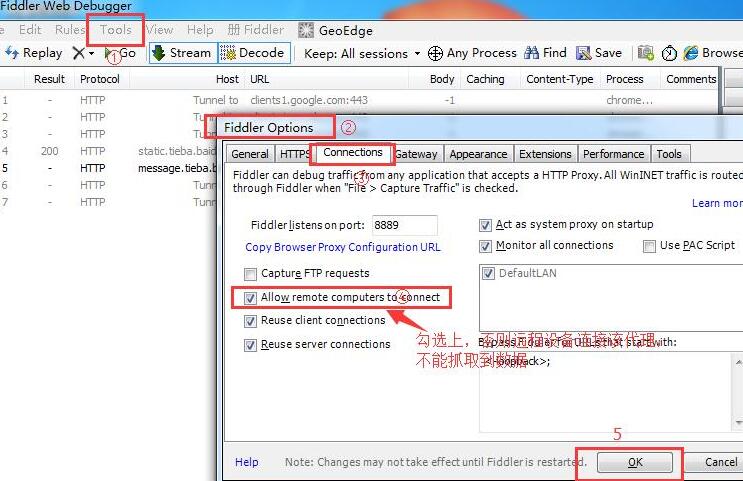Screen dimensions: 743x481
Task: Toggle the DefaultLAN checkbox
Action: coord(488,273)
